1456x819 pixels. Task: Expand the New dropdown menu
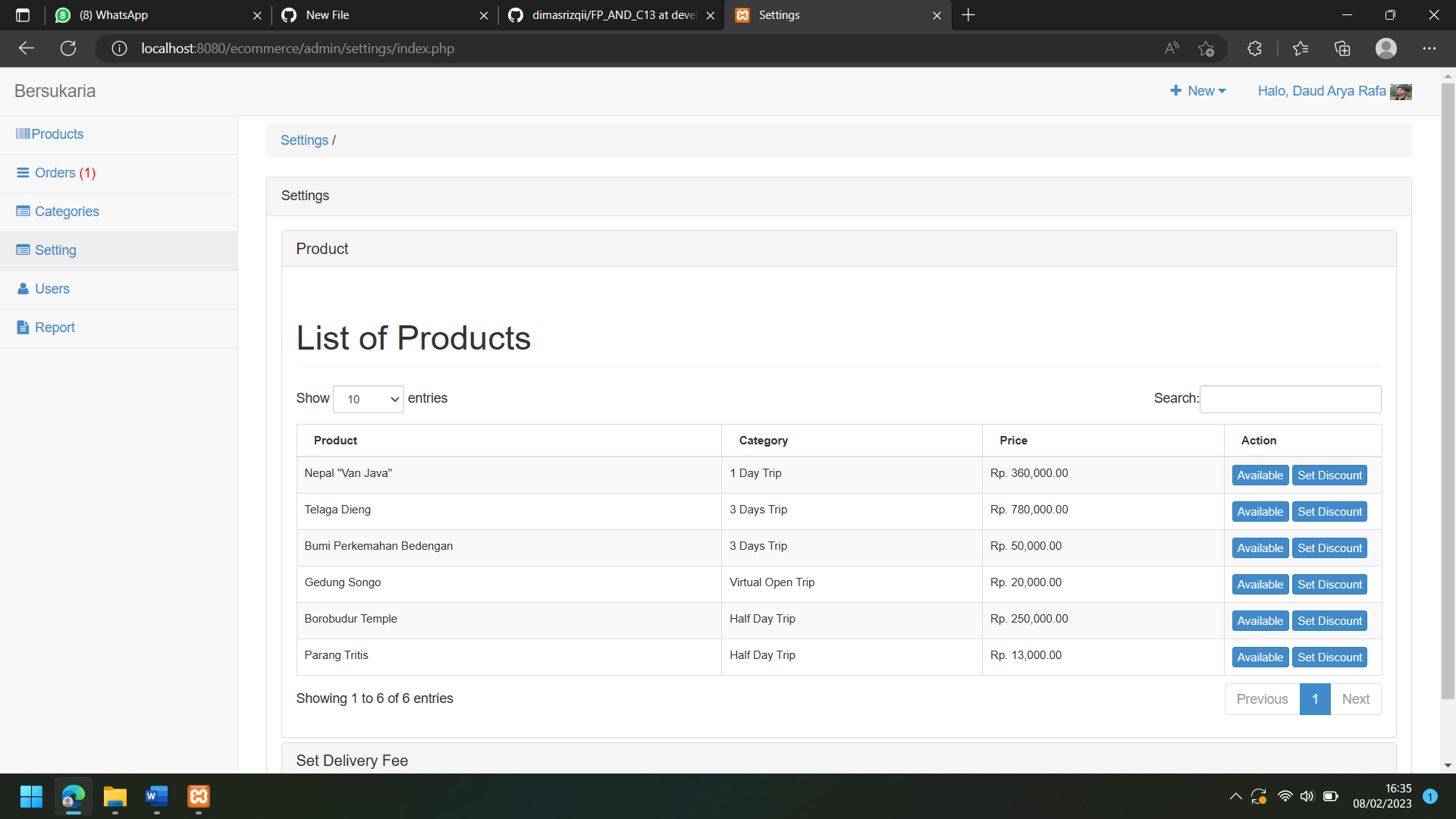click(x=1198, y=91)
